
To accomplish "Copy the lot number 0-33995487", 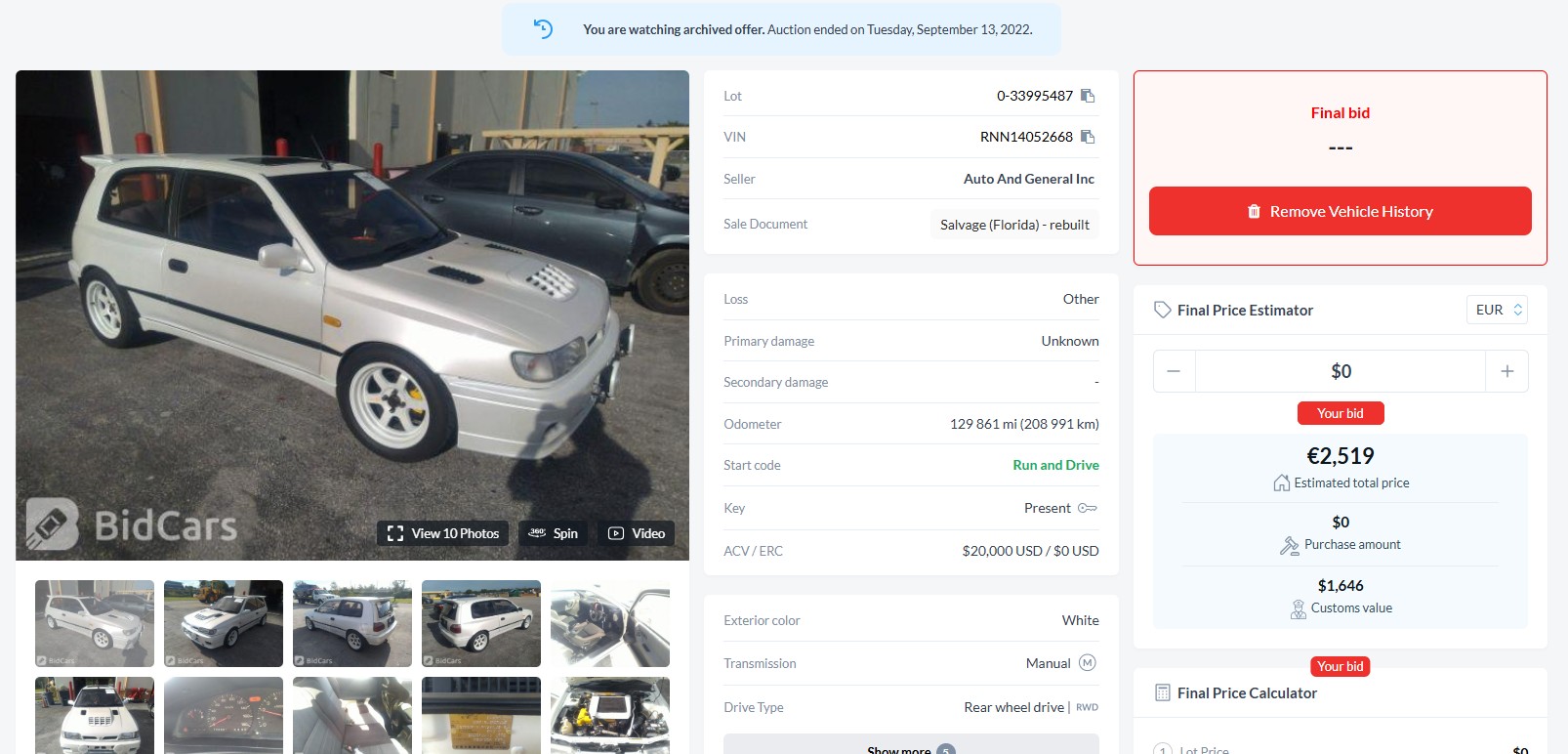I will pyautogui.click(x=1088, y=96).
